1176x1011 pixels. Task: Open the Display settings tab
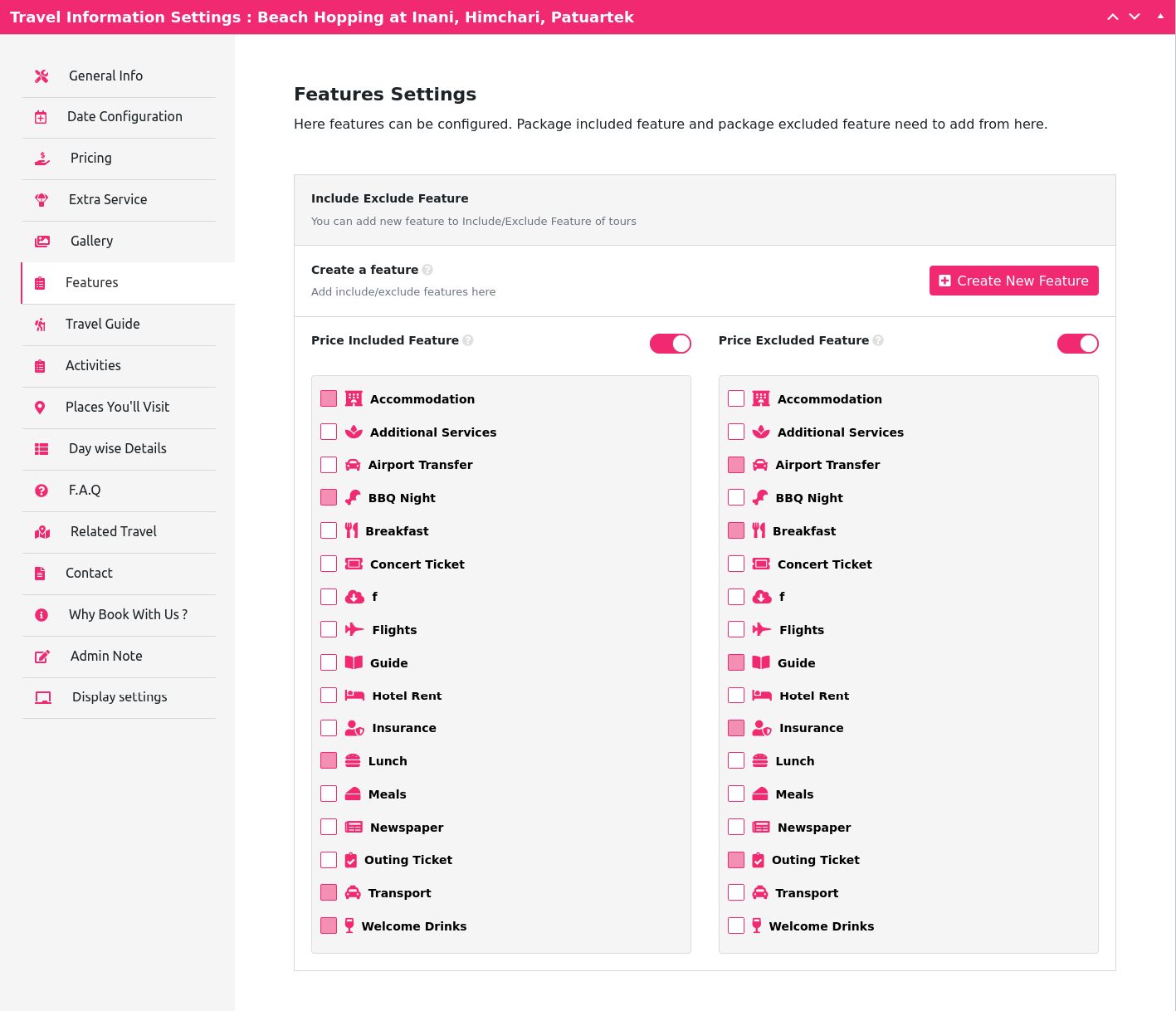(119, 698)
